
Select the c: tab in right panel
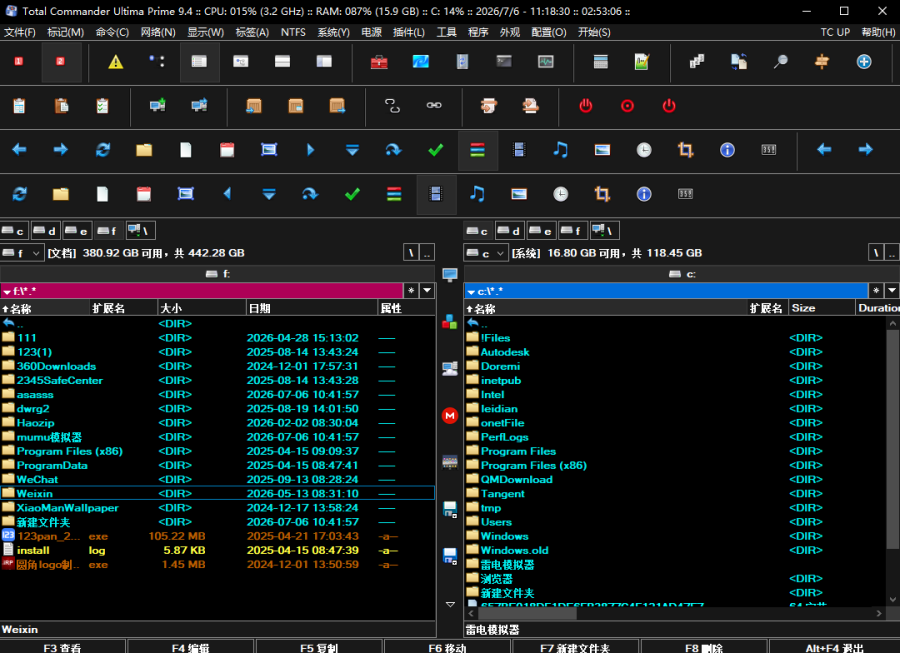click(682, 274)
